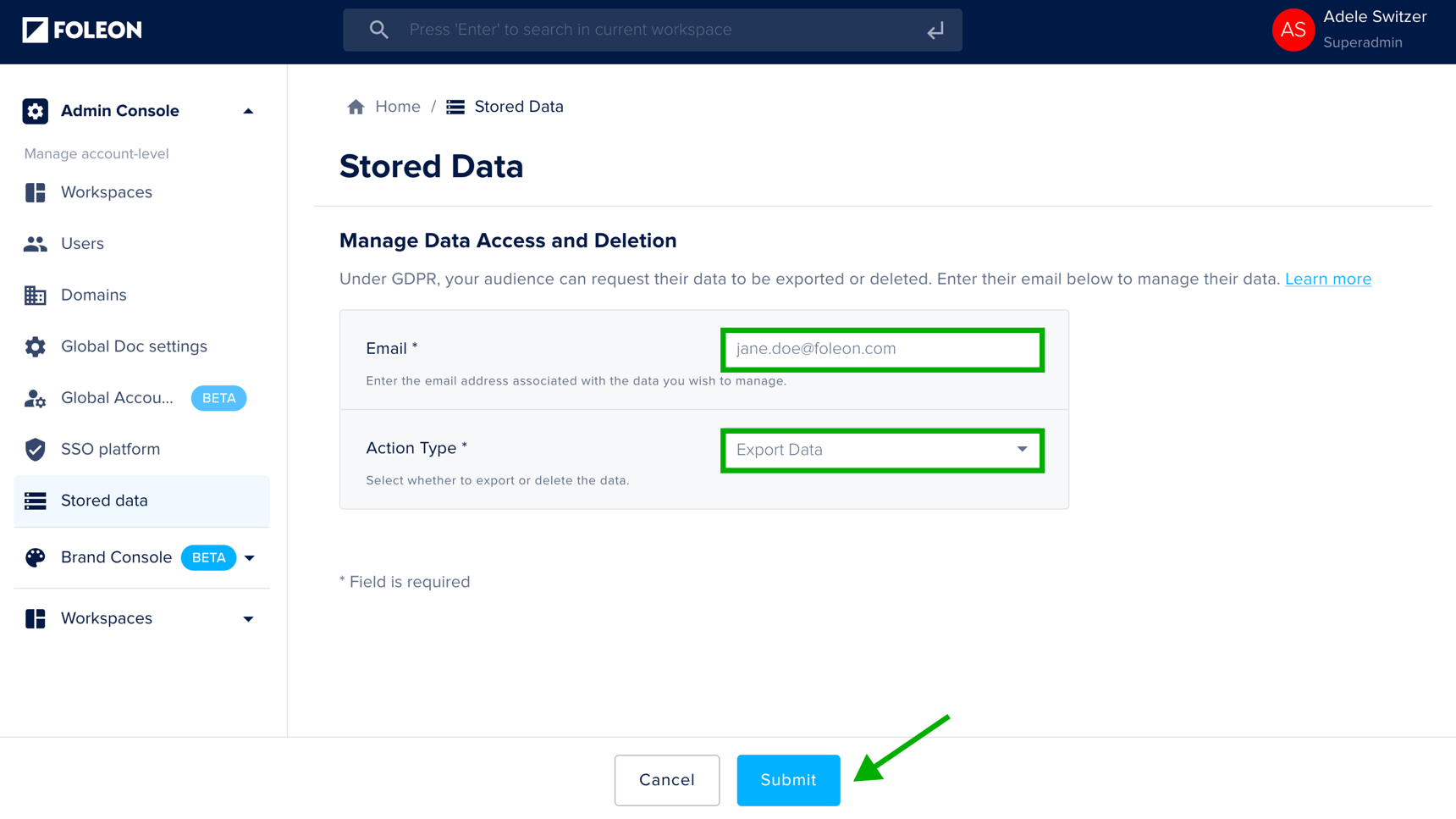The image size is (1456, 819).
Task: Click the enter arrow icon in search bar
Action: pos(935,30)
